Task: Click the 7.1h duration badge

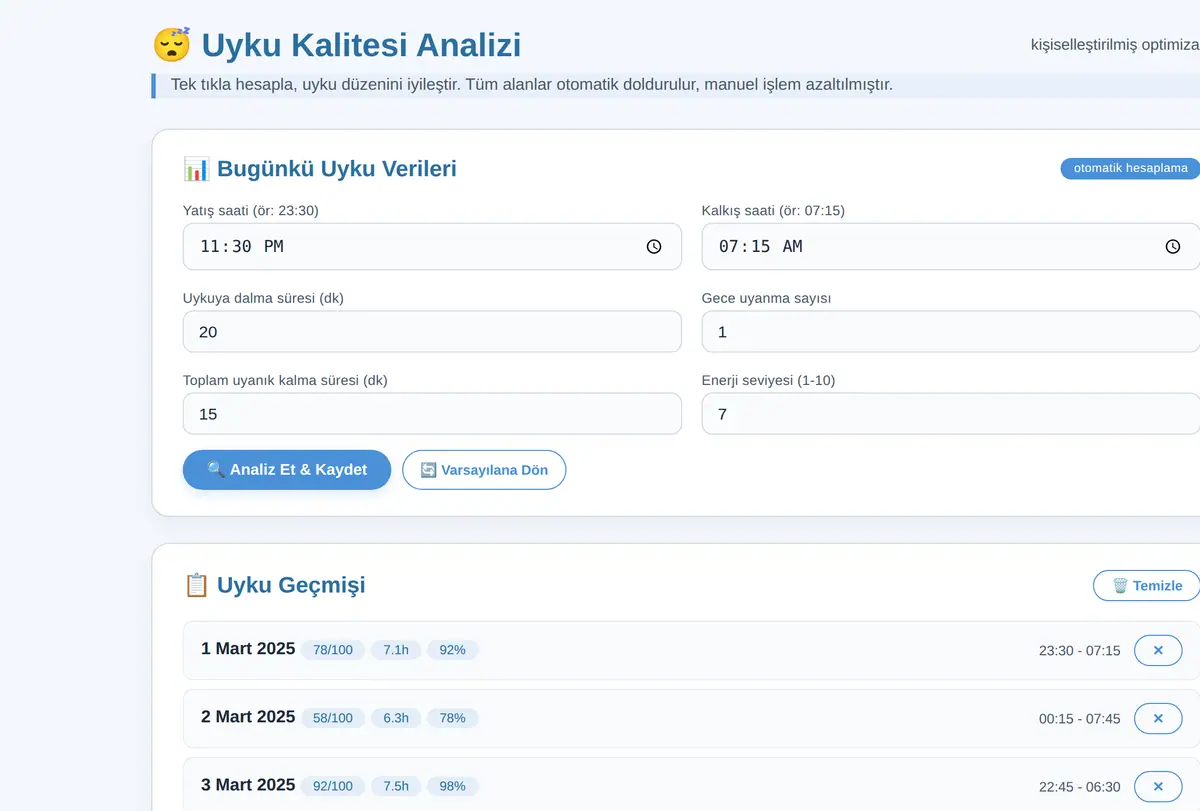Action: [x=396, y=650]
